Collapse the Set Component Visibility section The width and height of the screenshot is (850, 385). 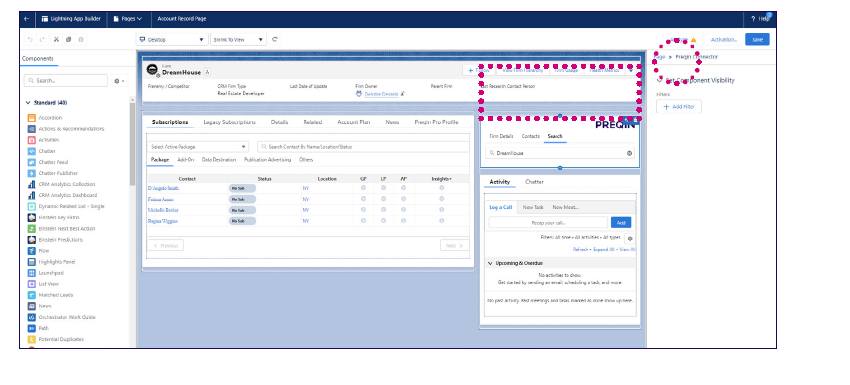[x=659, y=80]
